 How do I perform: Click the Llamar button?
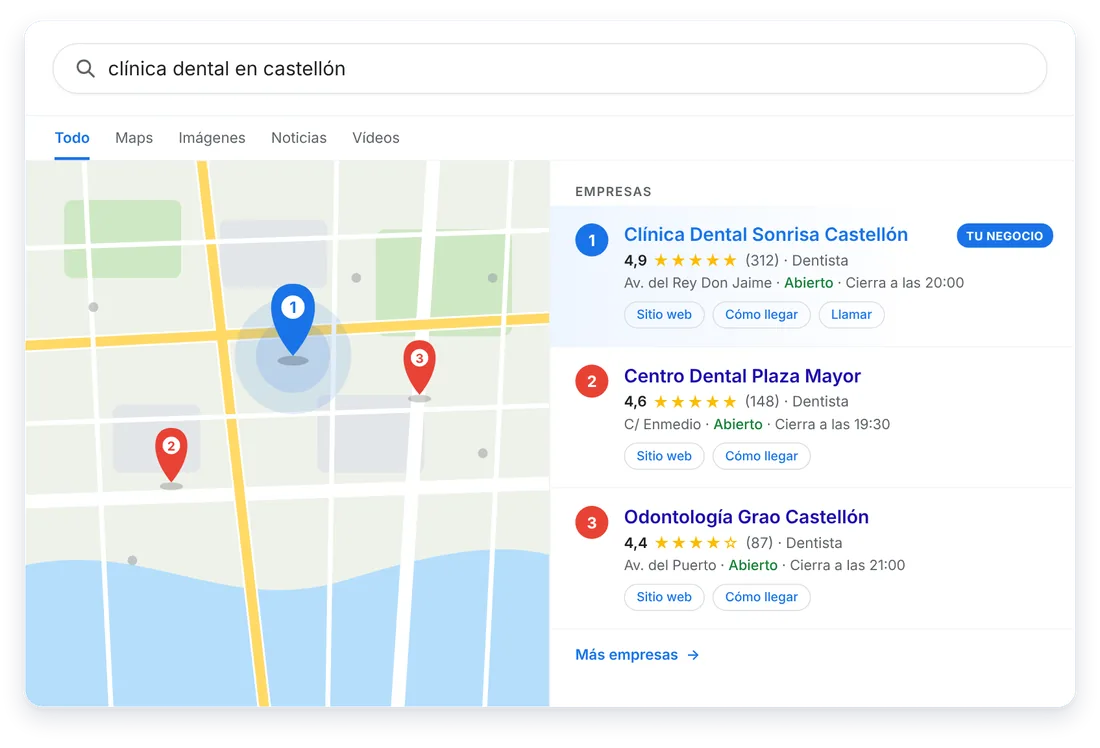tap(851, 314)
